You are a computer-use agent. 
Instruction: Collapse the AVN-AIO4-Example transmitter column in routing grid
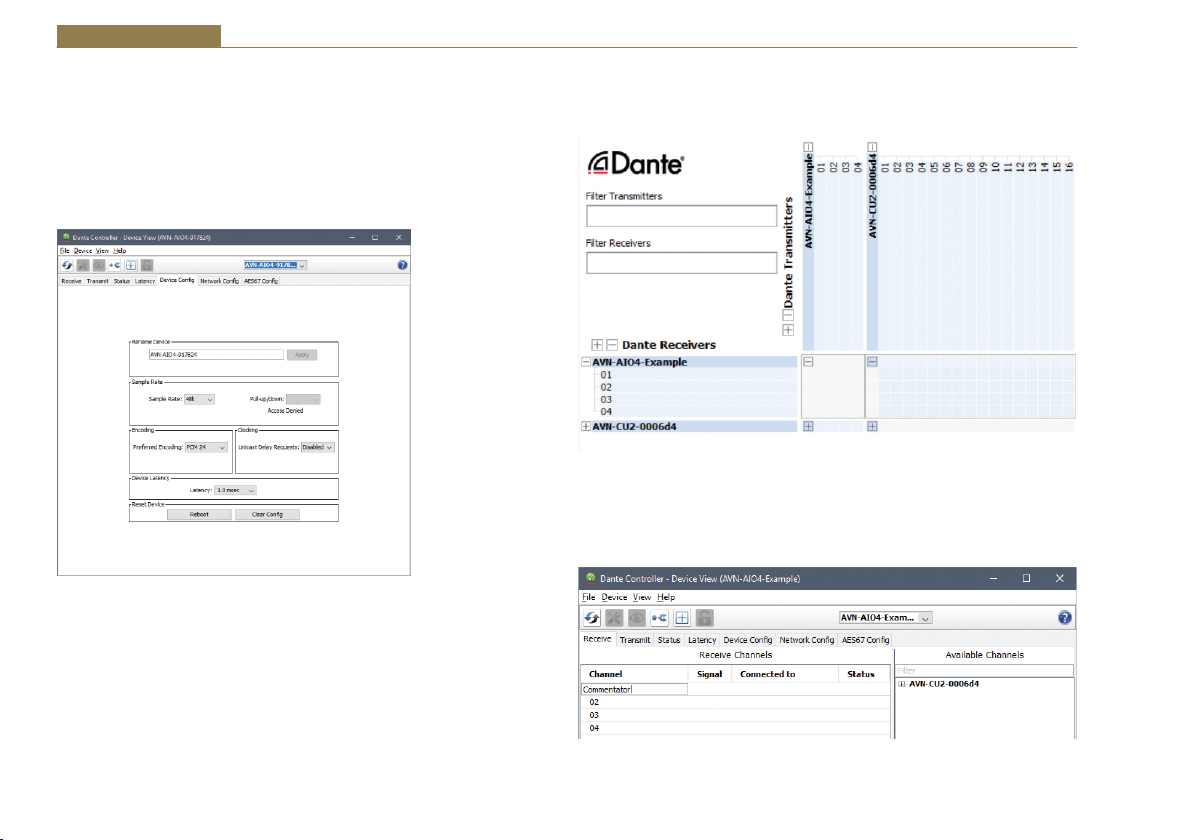(808, 147)
